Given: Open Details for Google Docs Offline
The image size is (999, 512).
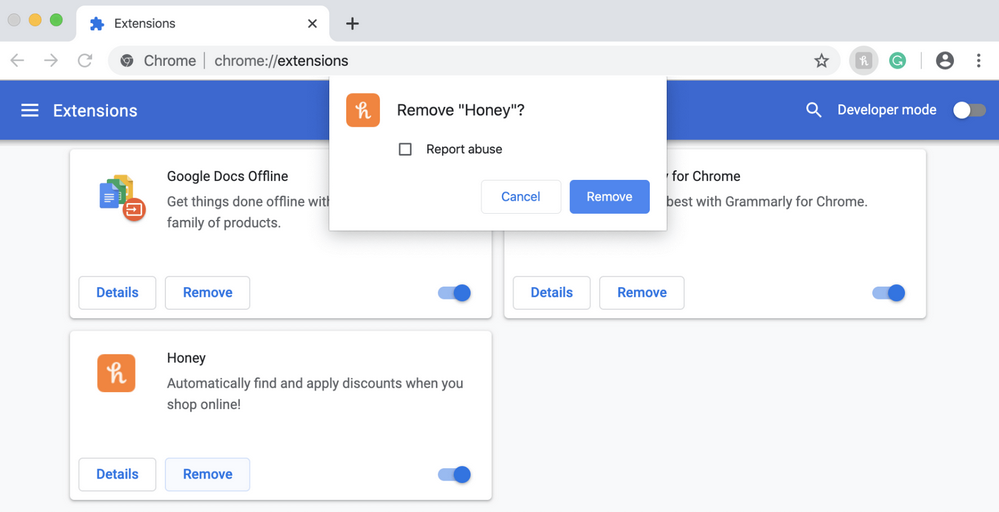Looking at the screenshot, I should (117, 293).
